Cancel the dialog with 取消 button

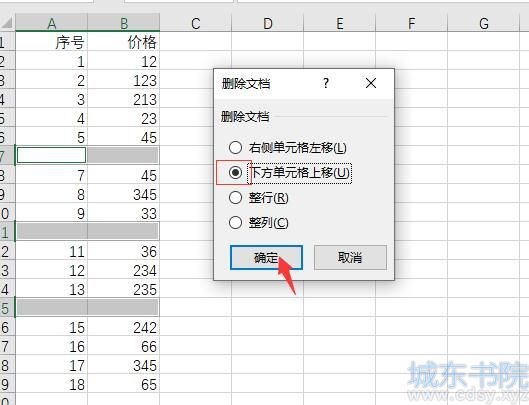click(350, 258)
